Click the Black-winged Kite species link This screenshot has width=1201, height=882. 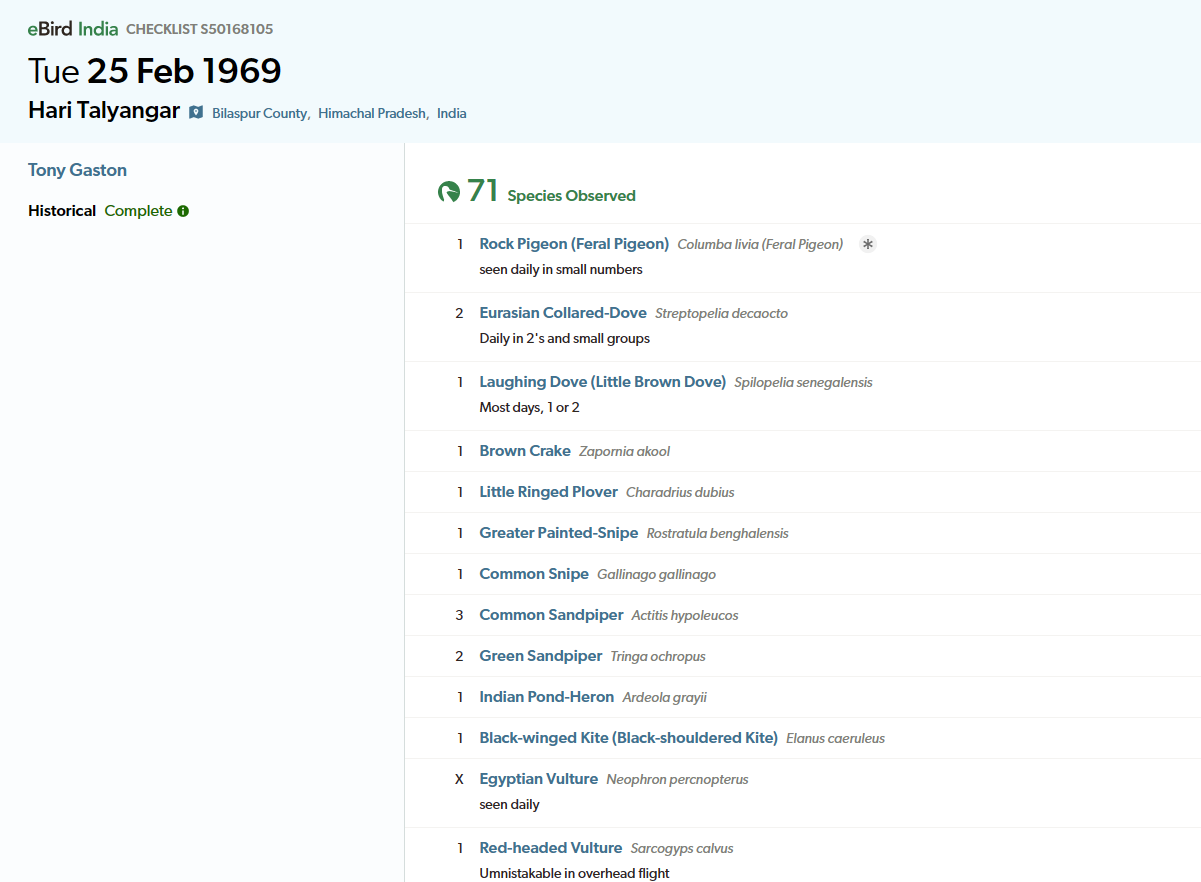(x=628, y=738)
